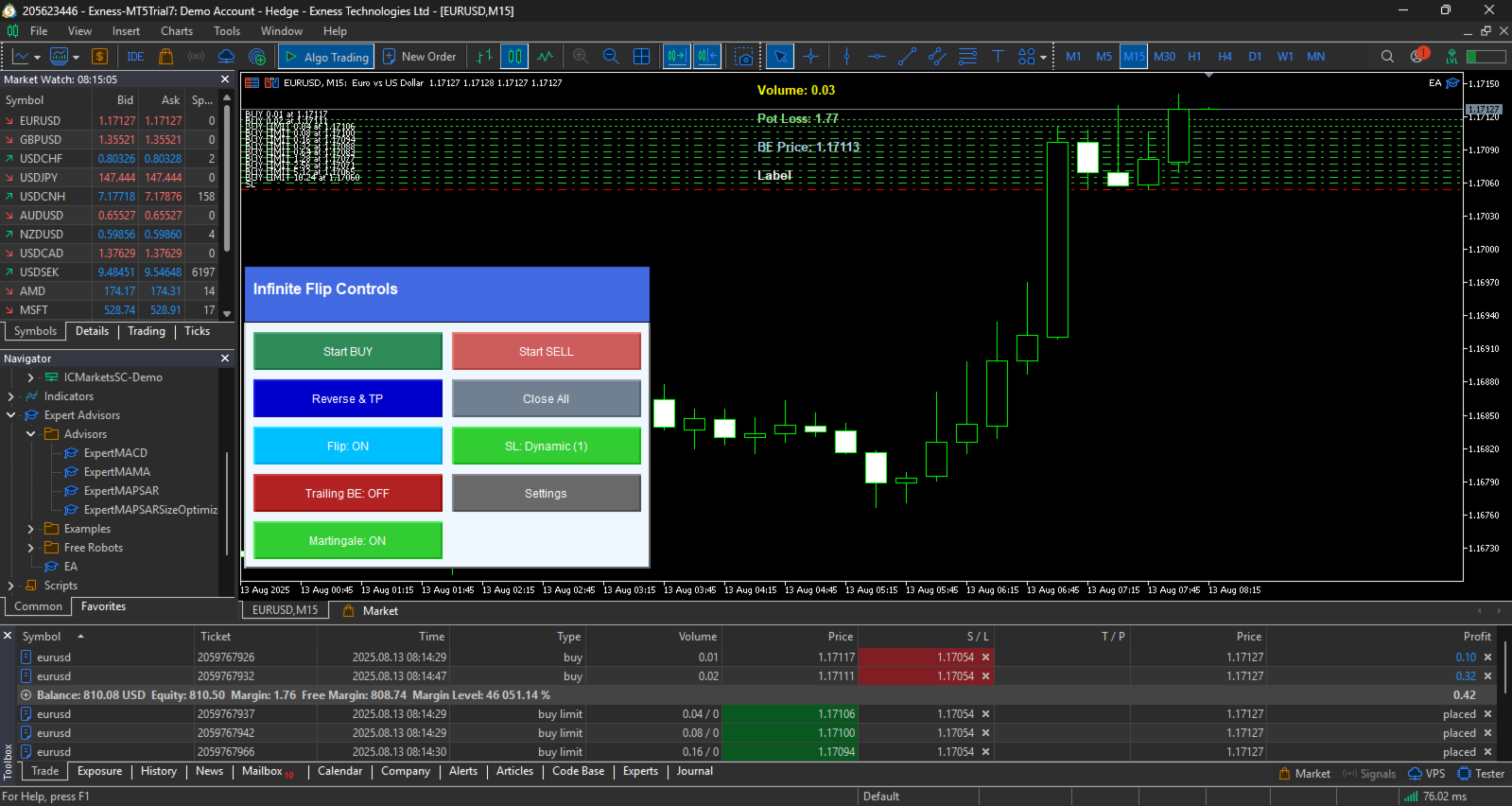Viewport: 1512px width, 806px height.
Task: Choose the trendline drawing tool
Action: click(x=907, y=57)
